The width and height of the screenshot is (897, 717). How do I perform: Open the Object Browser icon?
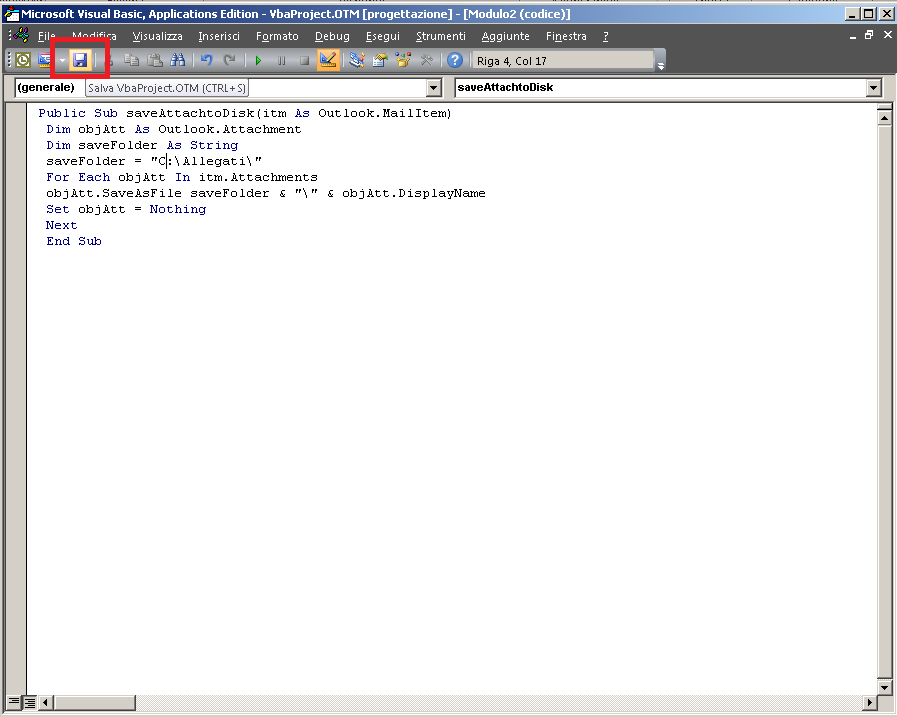403,60
